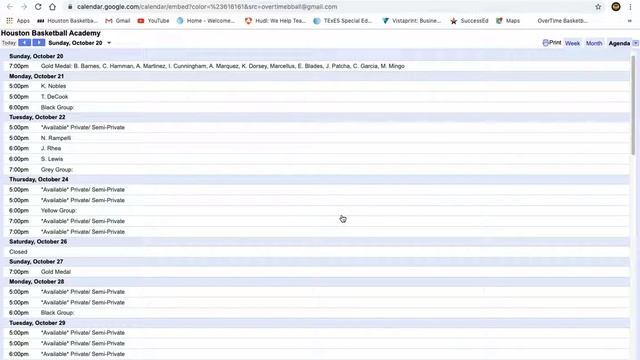640x360 pixels.
Task: Click the Saturday, October 26 date header
Action: [x=38, y=242]
